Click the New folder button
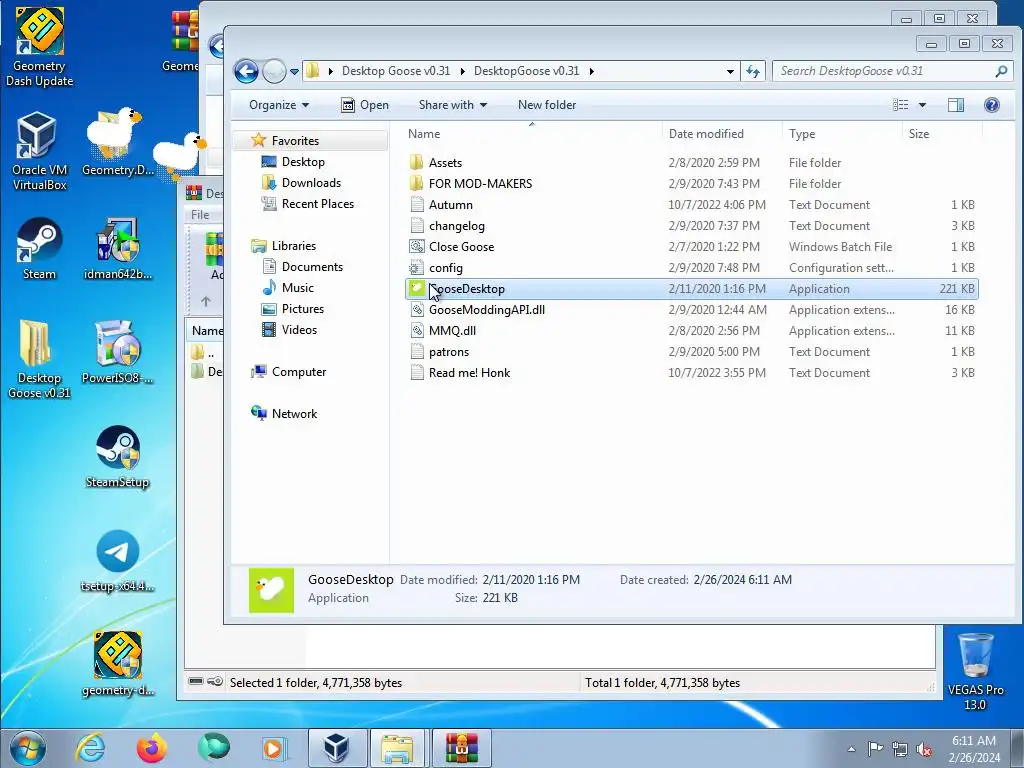Image resolution: width=1024 pixels, height=768 pixels. click(x=547, y=105)
